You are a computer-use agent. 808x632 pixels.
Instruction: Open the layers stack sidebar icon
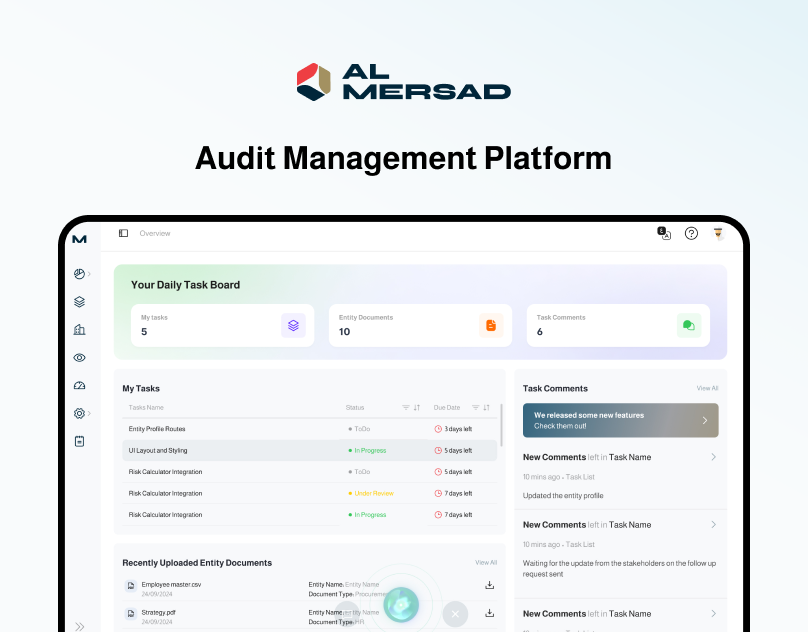79,302
